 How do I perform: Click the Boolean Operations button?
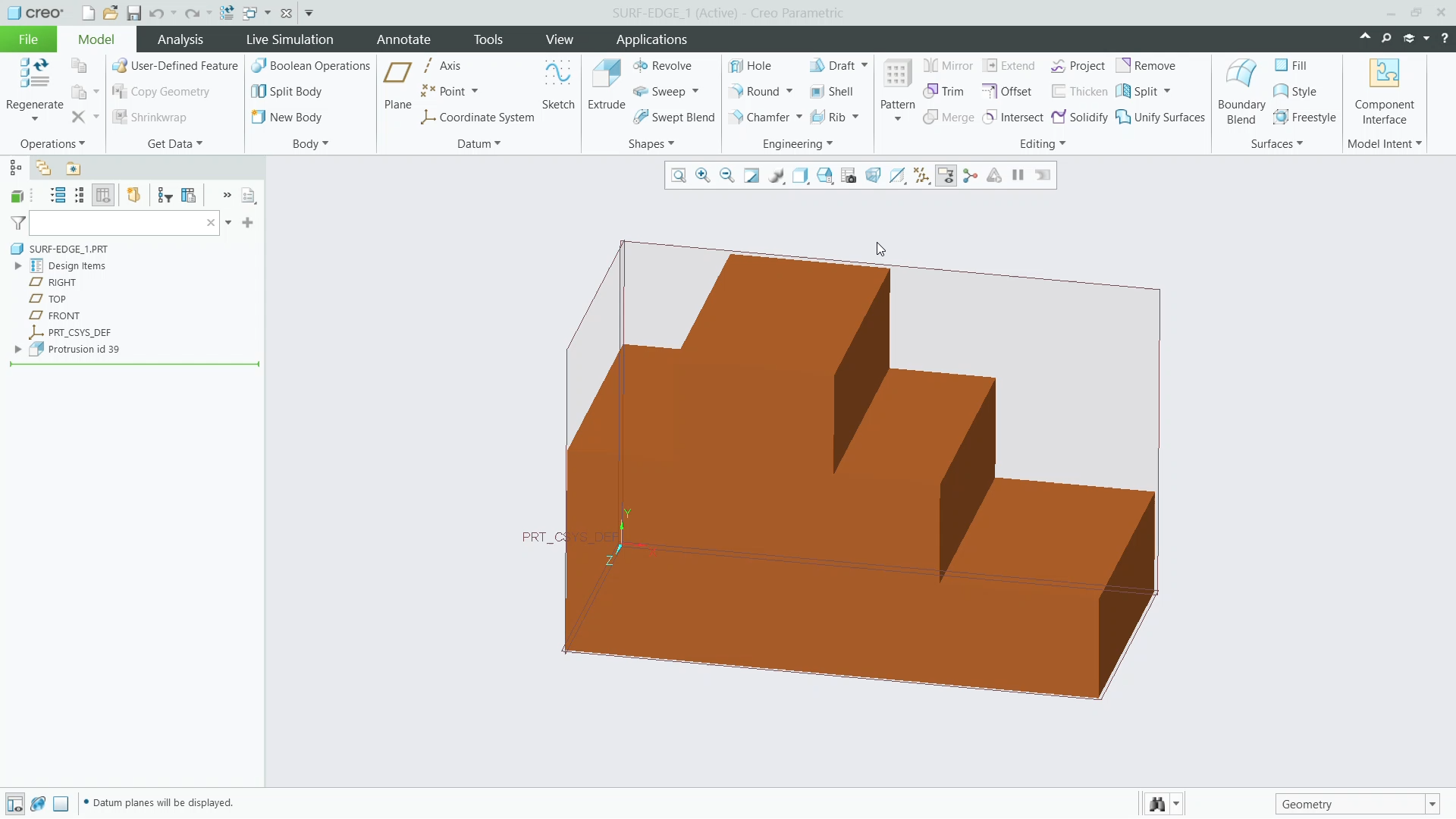pyautogui.click(x=311, y=66)
